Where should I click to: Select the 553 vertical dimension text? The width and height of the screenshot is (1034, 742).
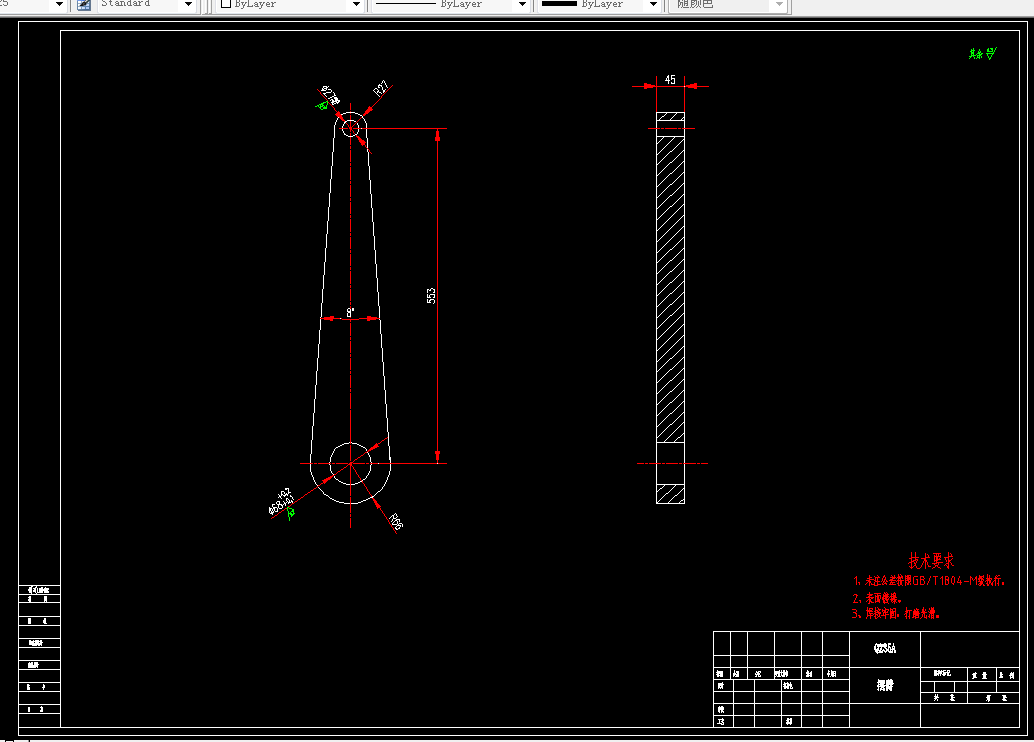(431, 295)
